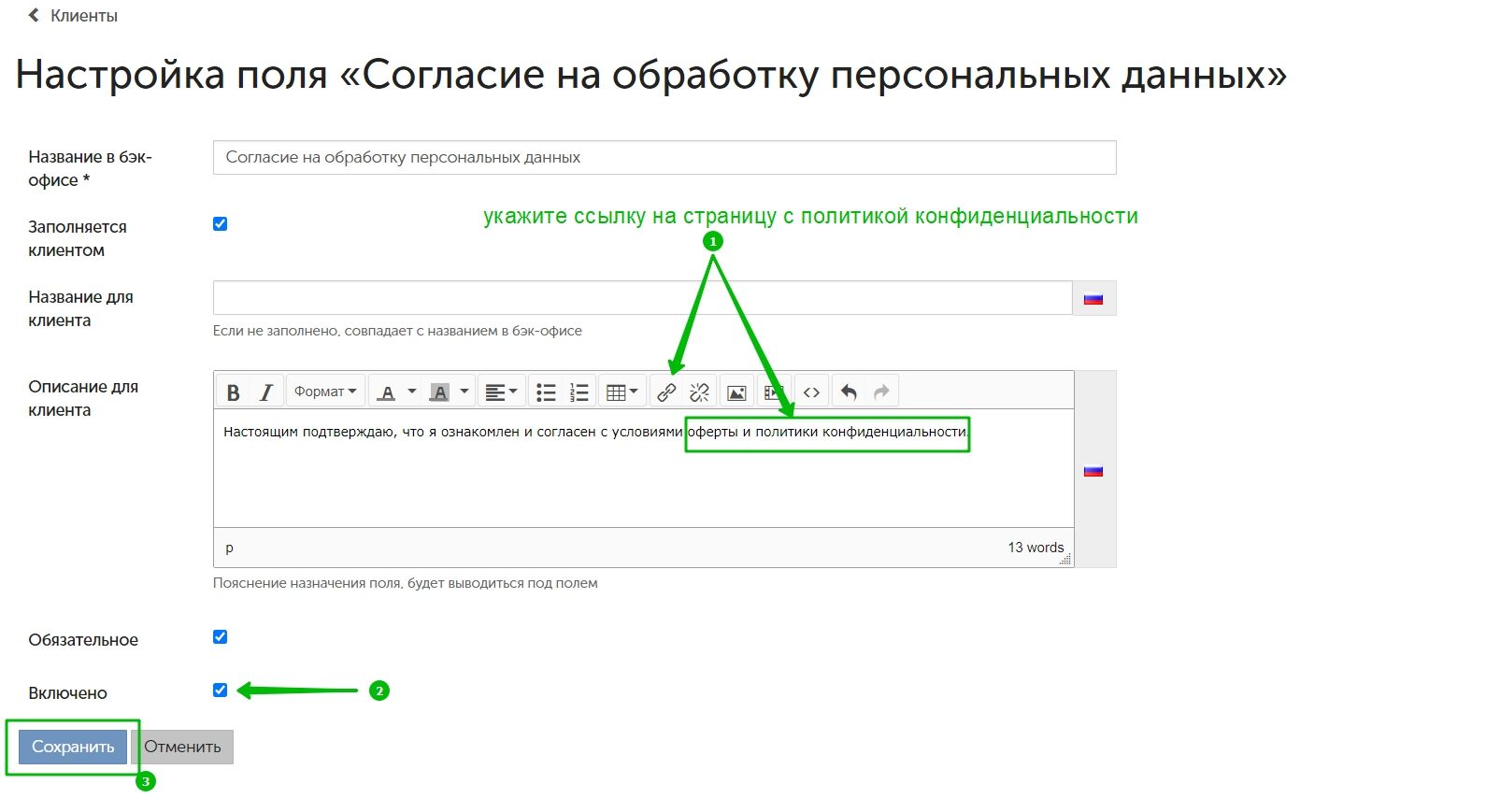Click the editor resize handle
The width and height of the screenshot is (1500, 812).
[1066, 559]
